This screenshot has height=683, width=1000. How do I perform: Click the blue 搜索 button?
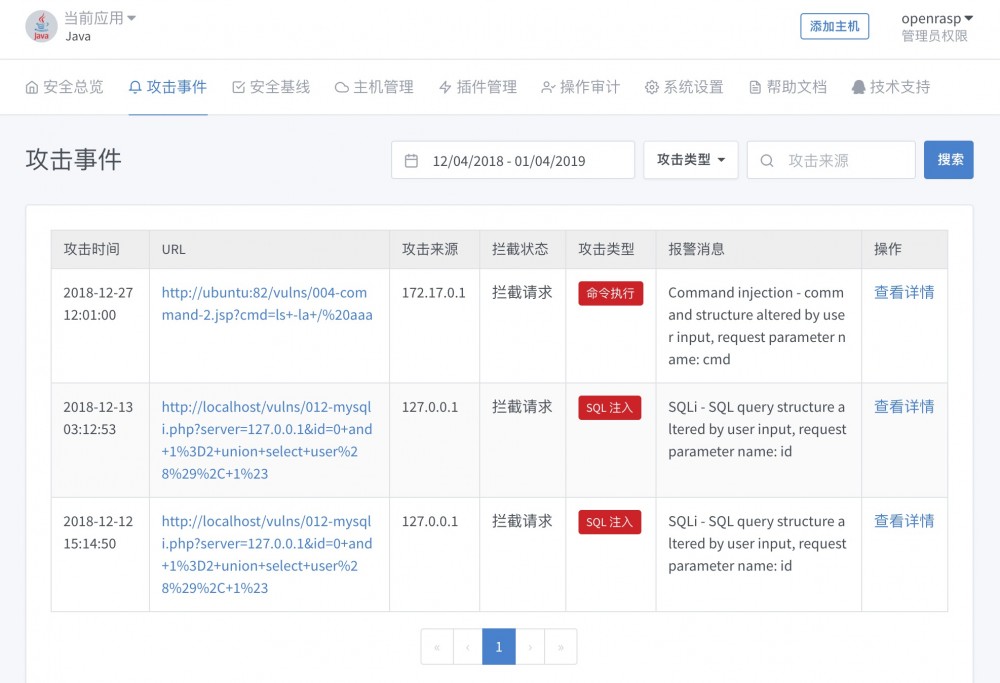[948, 160]
